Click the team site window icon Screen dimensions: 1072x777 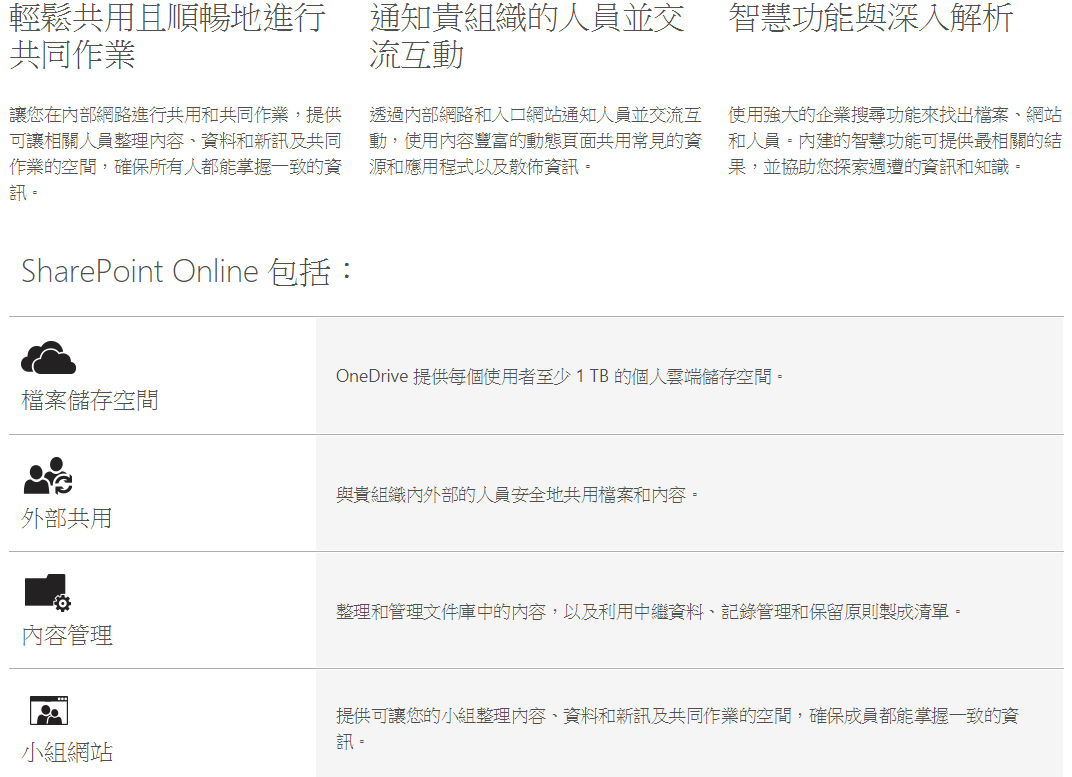48,711
